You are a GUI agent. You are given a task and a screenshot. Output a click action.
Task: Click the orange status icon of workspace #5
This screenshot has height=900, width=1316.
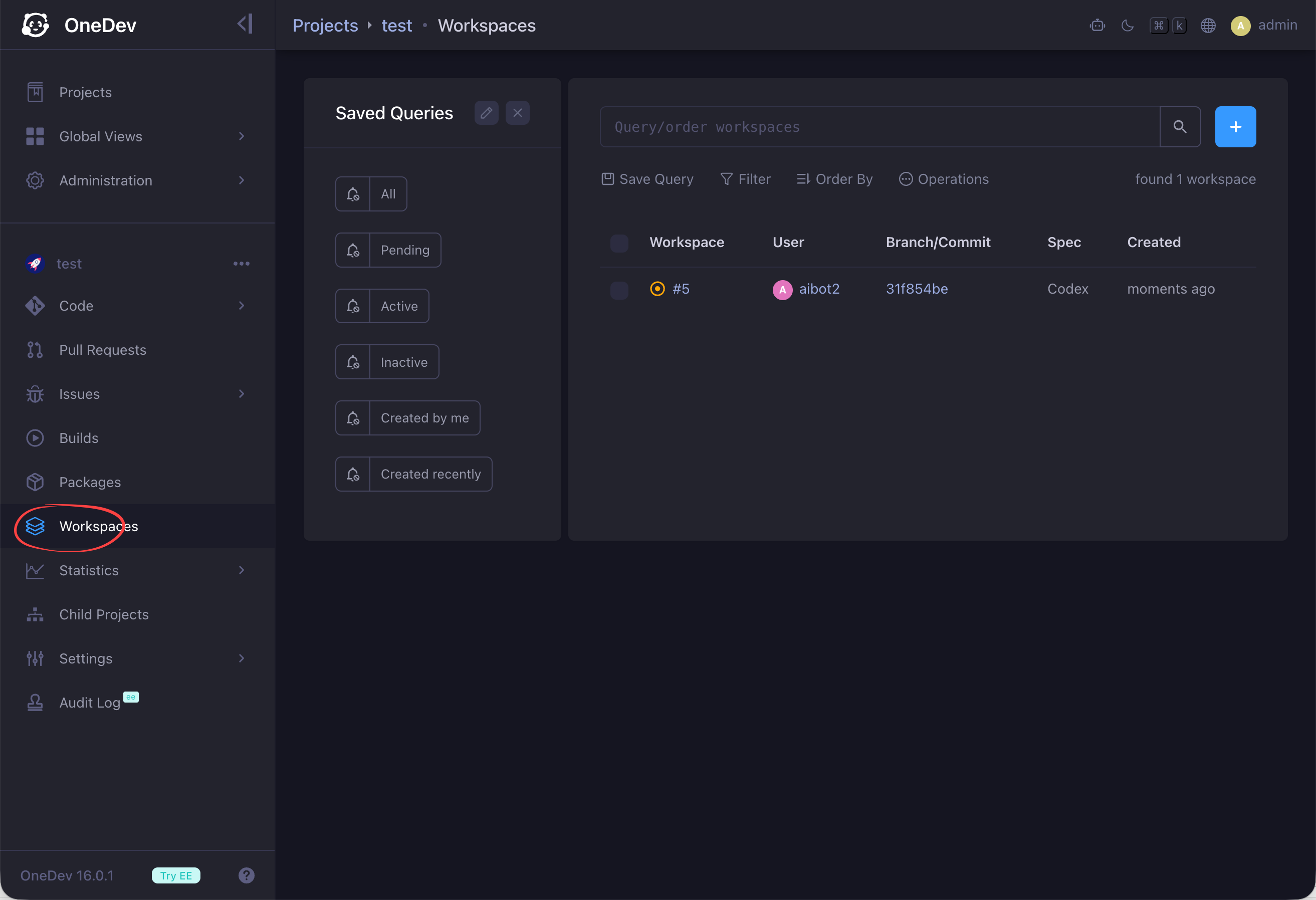657,289
